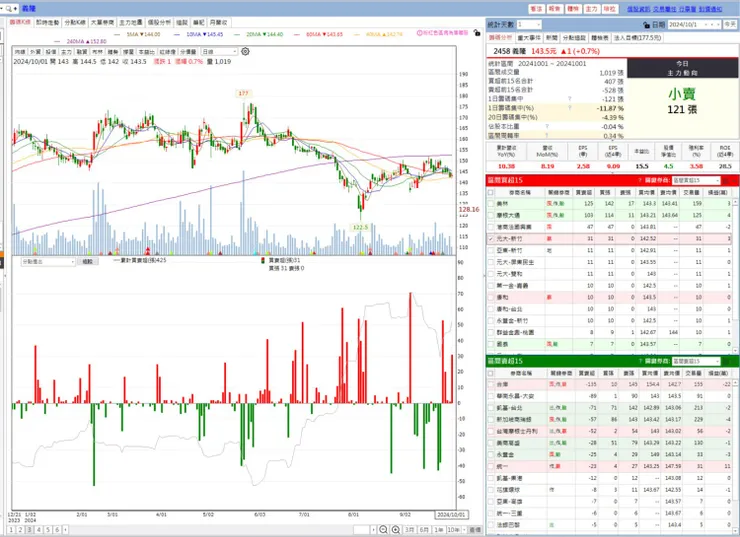Click the last icon at the red header's right edge
The height and width of the screenshot is (537, 740).
735,180
